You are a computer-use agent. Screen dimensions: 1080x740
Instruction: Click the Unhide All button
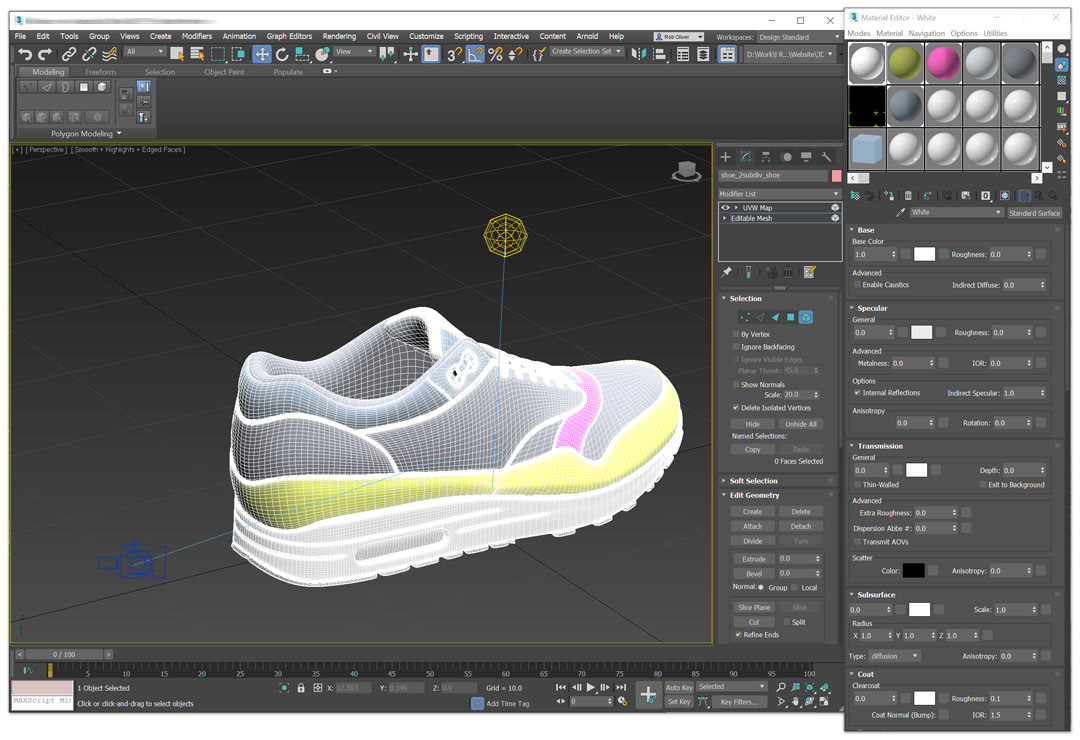(x=800, y=424)
